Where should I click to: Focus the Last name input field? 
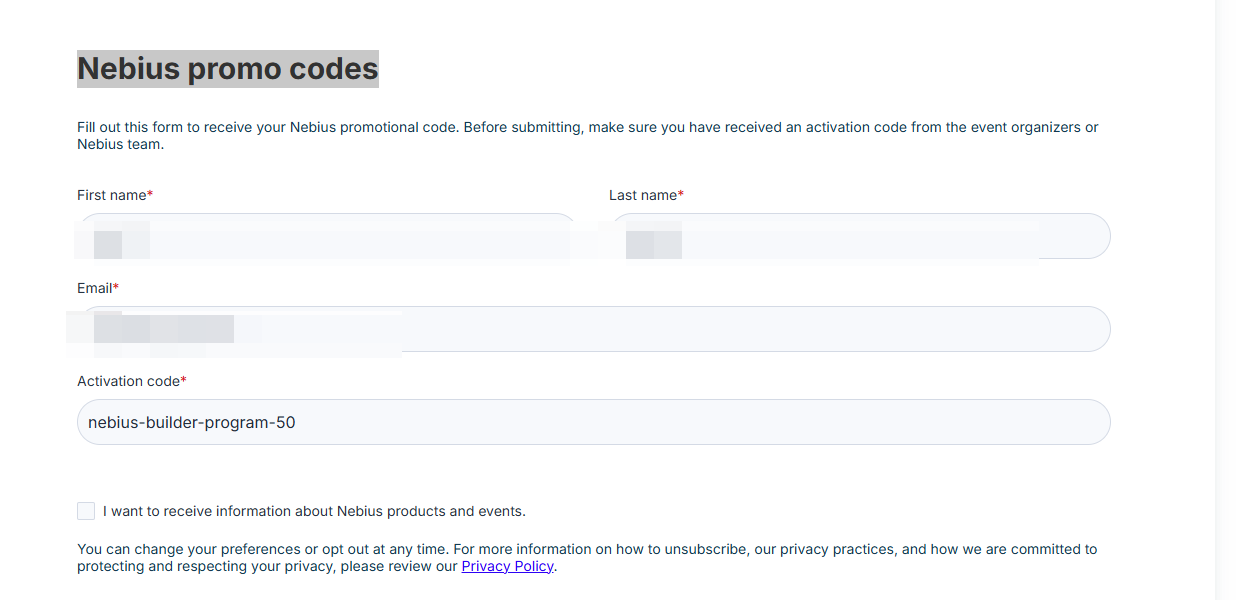pyautogui.click(x=860, y=236)
